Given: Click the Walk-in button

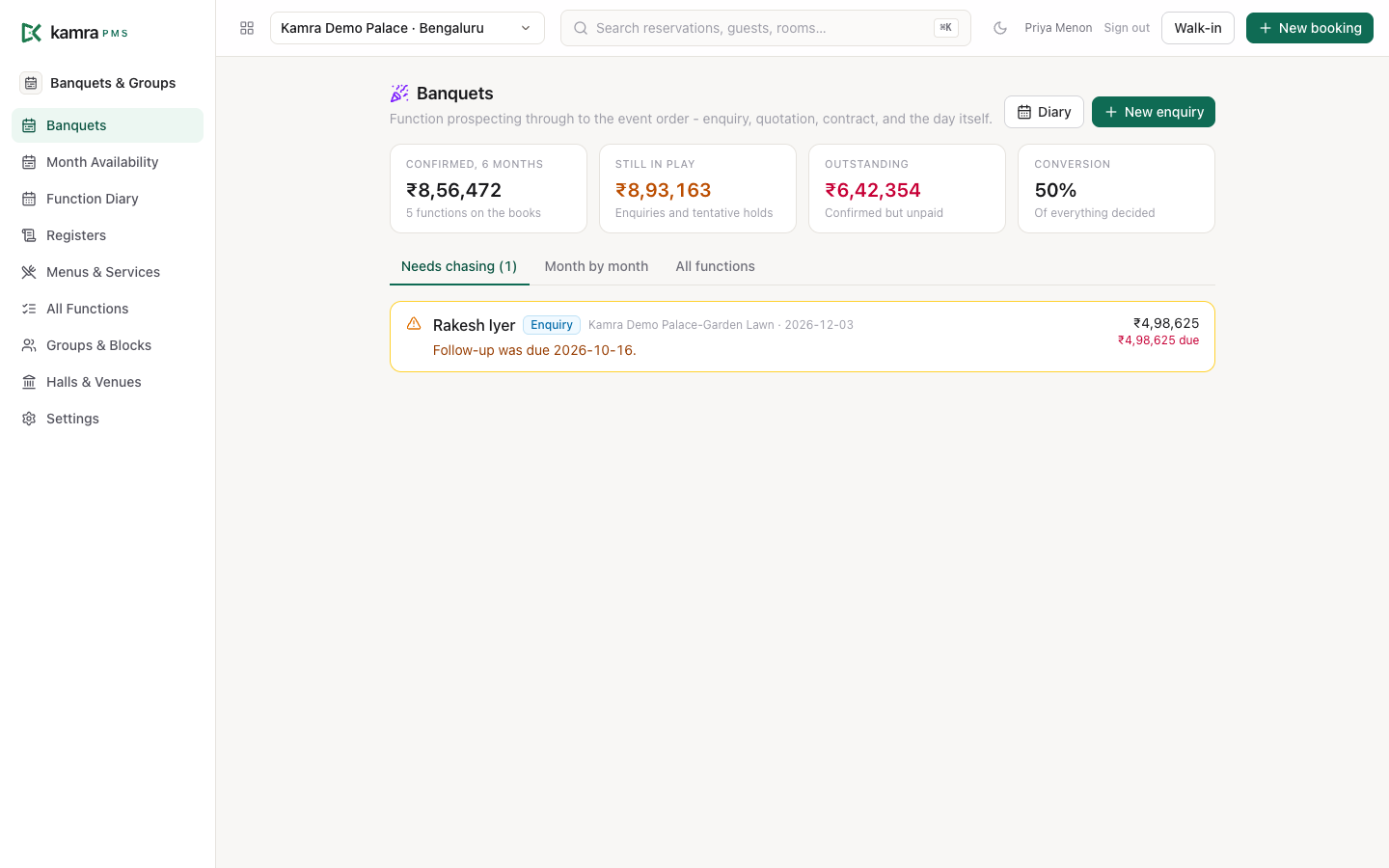Looking at the screenshot, I should coord(1198,28).
